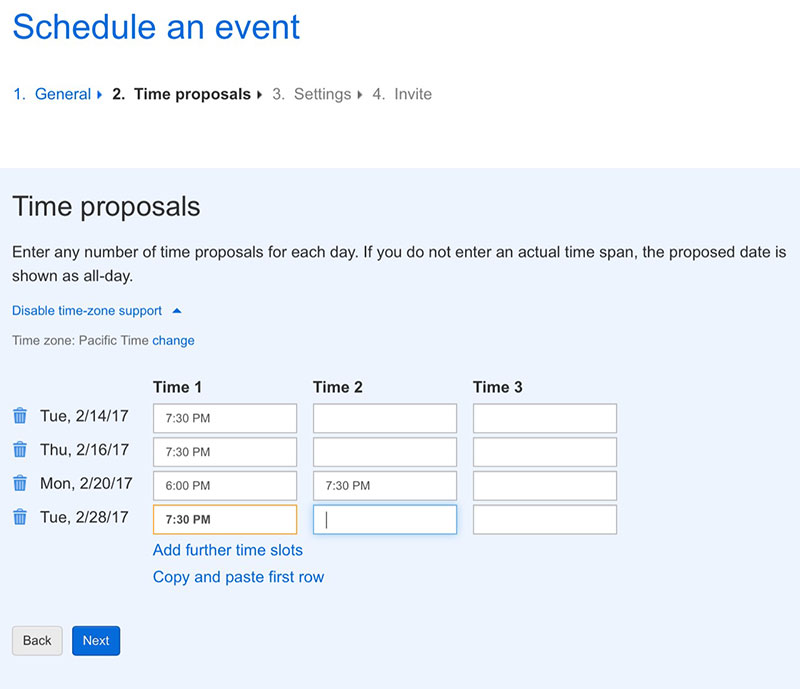Add further time slots

pyautogui.click(x=228, y=550)
